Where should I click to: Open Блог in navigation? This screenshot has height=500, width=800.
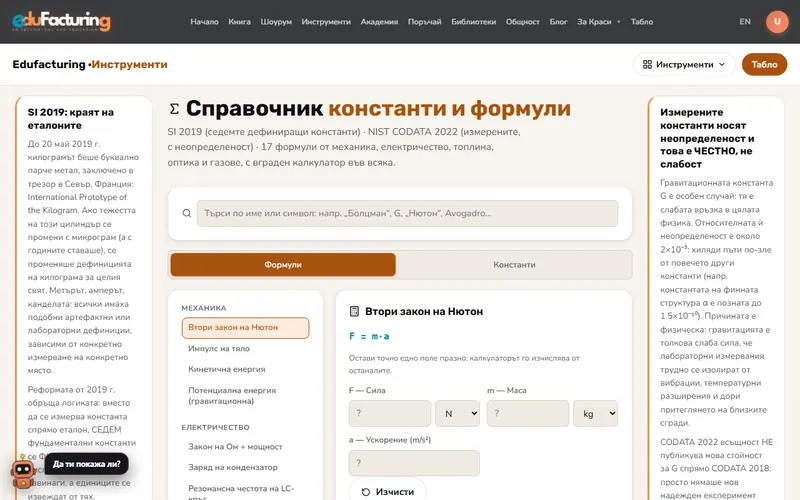click(x=558, y=21)
